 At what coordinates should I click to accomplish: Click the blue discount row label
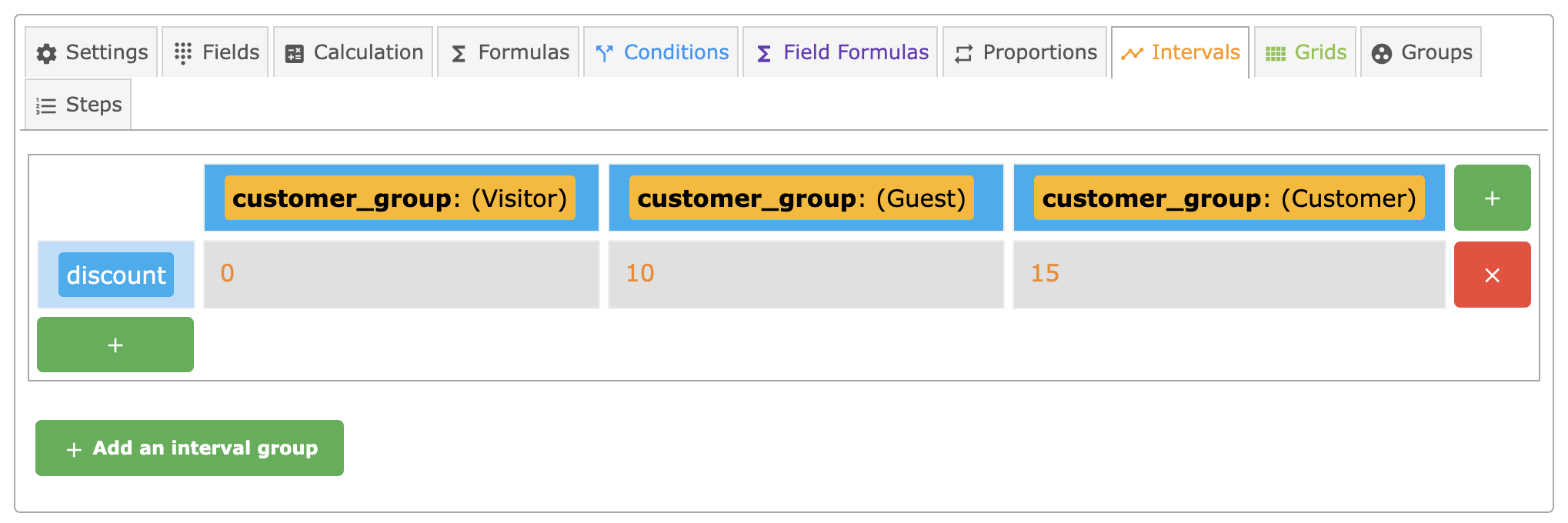[116, 275]
